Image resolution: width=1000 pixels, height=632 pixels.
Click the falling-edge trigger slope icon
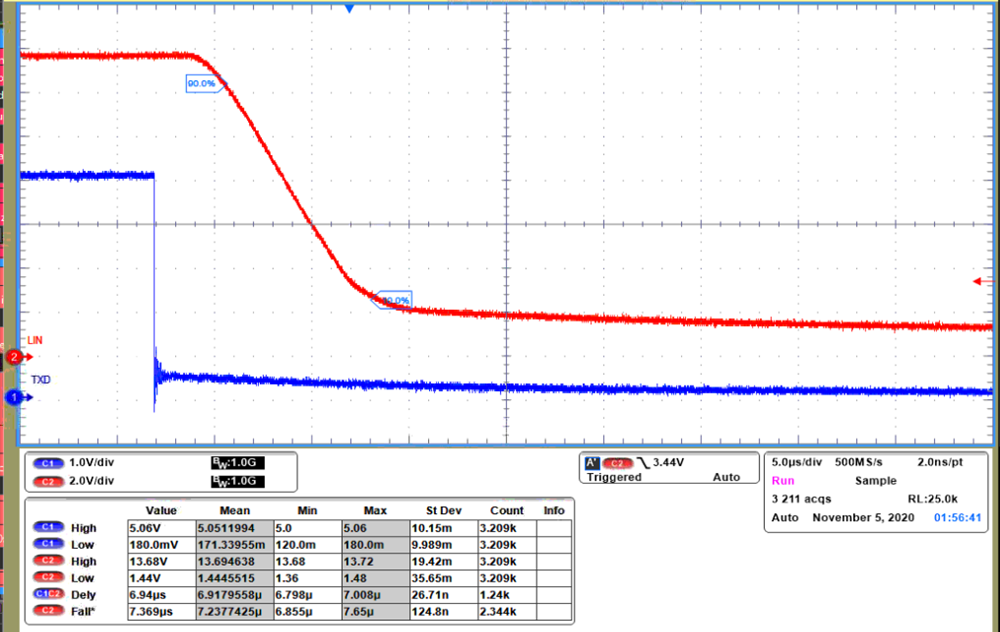[x=644, y=462]
